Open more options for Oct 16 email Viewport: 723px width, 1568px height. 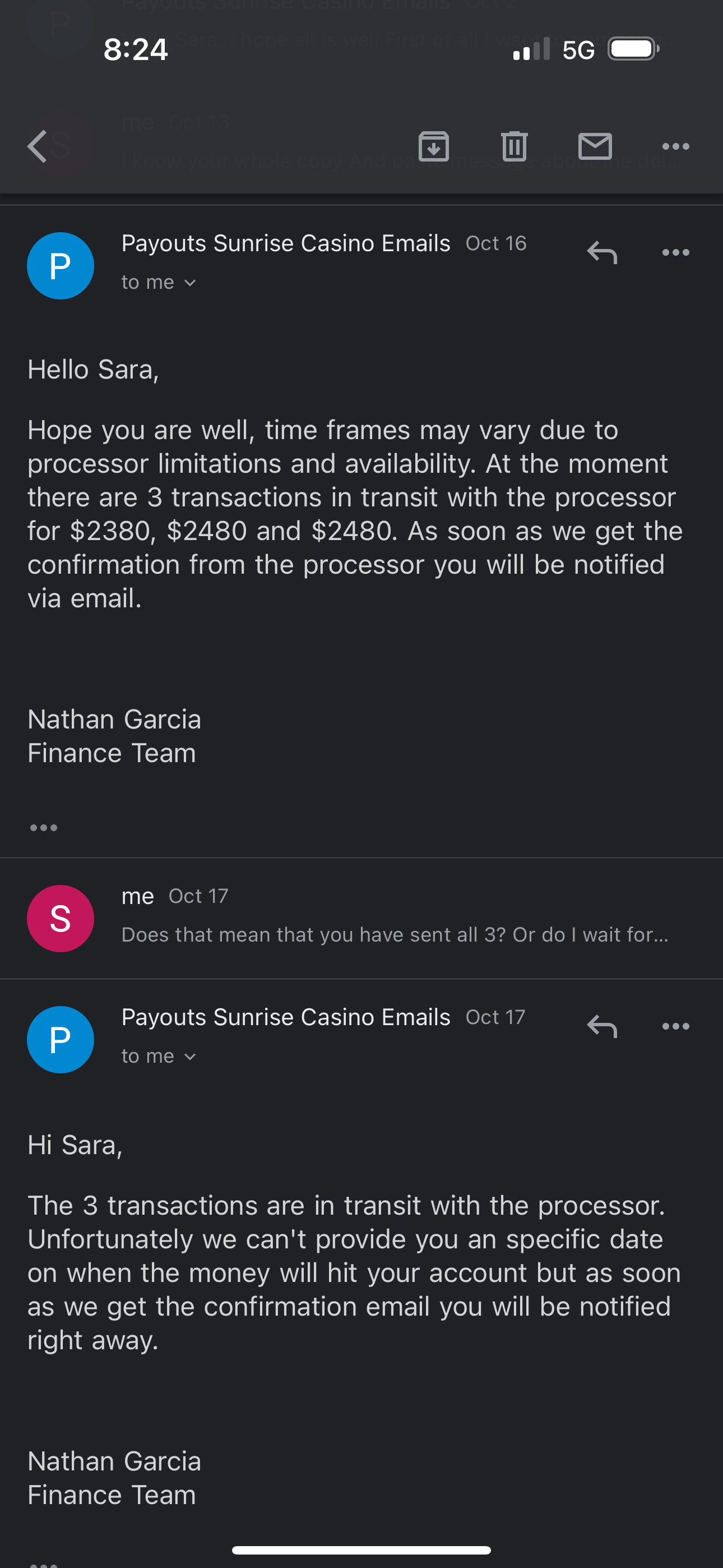(x=675, y=252)
